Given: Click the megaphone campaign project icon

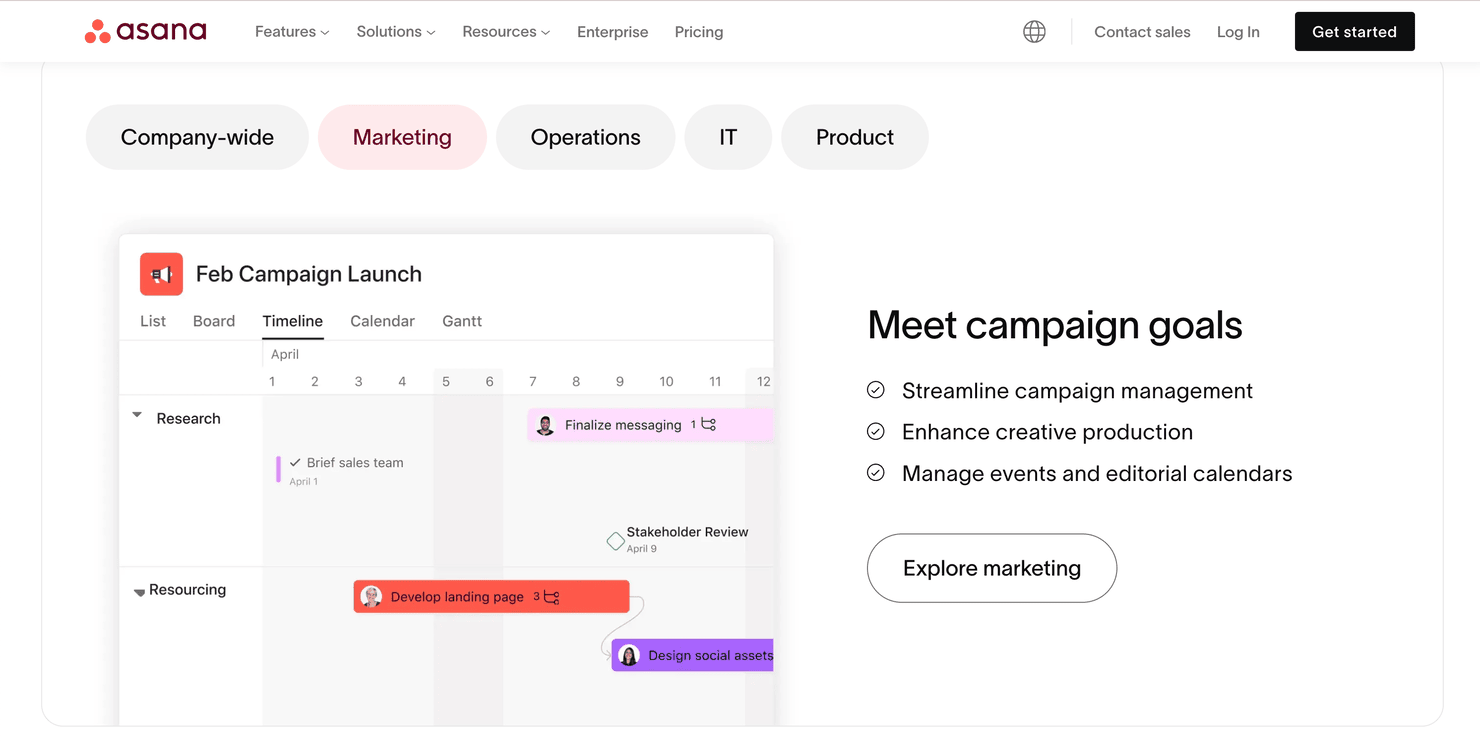Looking at the screenshot, I should (x=161, y=274).
